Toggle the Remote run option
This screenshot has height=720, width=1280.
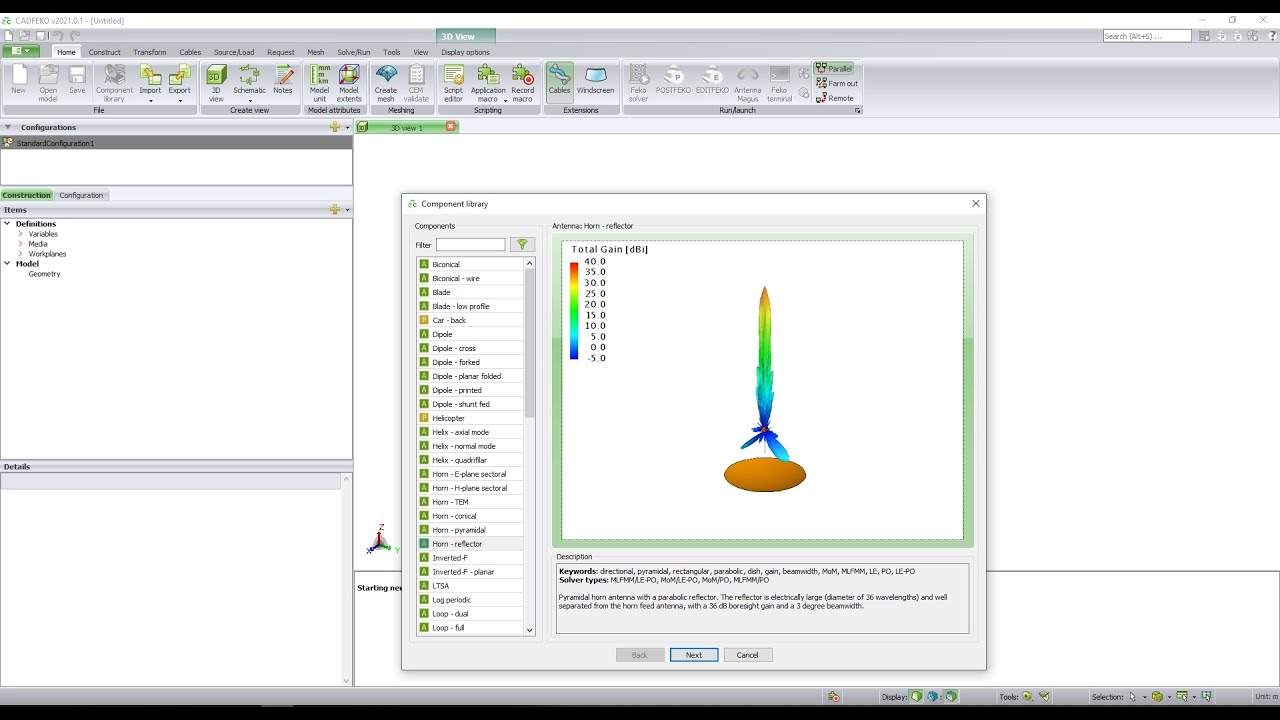[x=835, y=98]
